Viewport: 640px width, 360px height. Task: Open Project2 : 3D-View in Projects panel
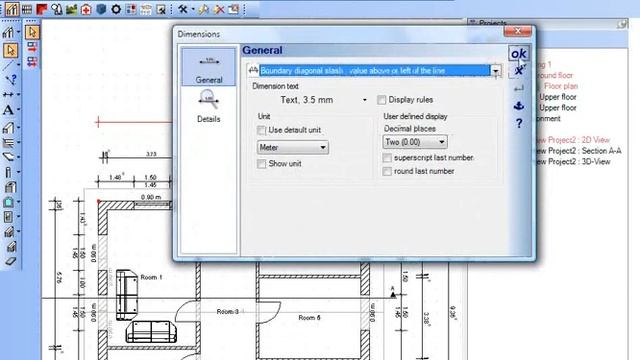click(x=574, y=162)
